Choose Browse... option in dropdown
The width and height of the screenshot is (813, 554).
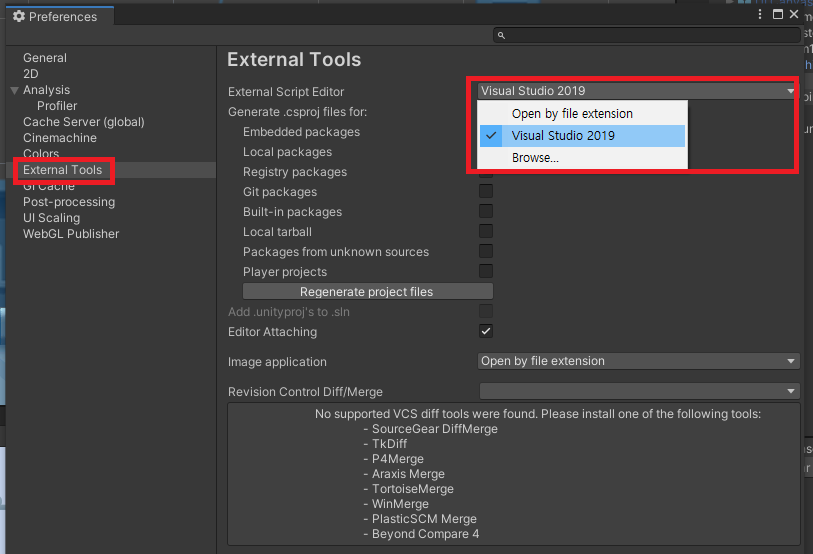(582, 158)
